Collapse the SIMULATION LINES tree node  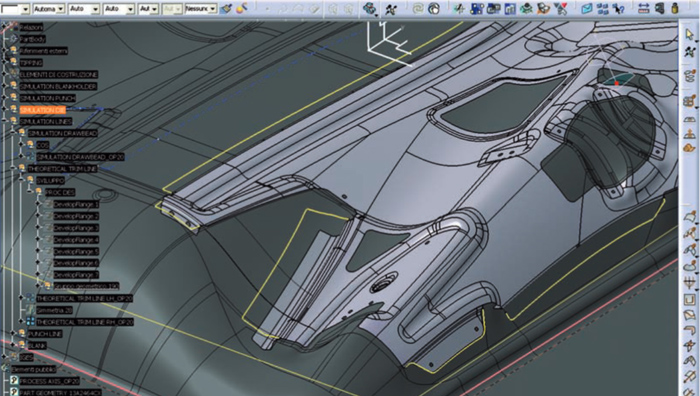coord(5,121)
